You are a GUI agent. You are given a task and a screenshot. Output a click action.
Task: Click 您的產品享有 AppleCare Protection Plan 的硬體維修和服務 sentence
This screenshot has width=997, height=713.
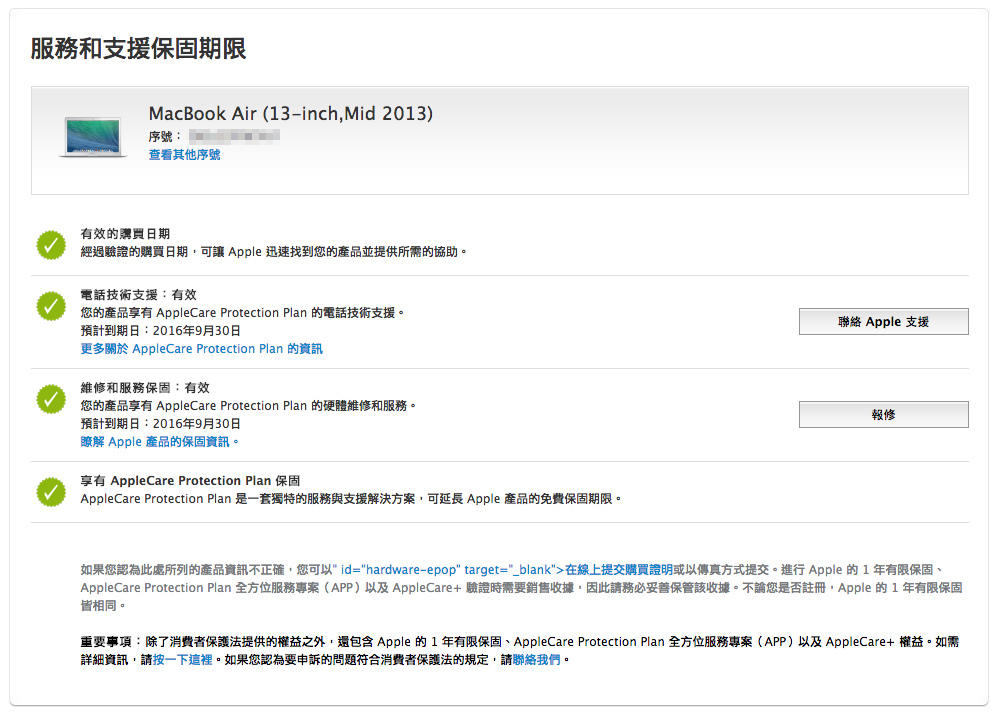pyautogui.click(x=248, y=405)
